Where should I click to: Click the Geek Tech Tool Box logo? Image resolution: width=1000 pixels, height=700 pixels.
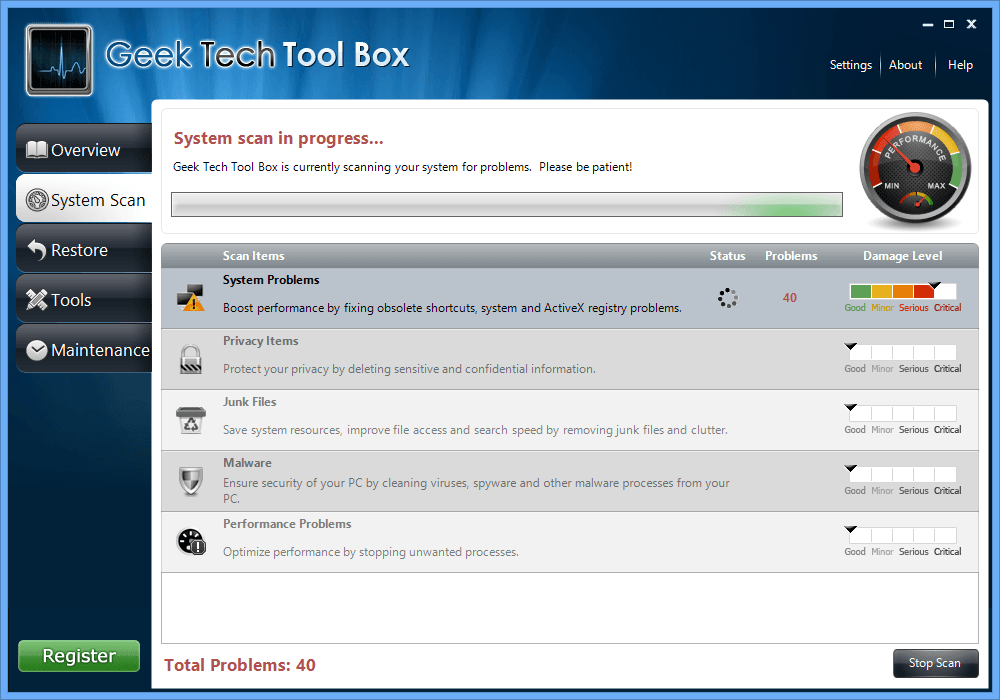(58, 60)
